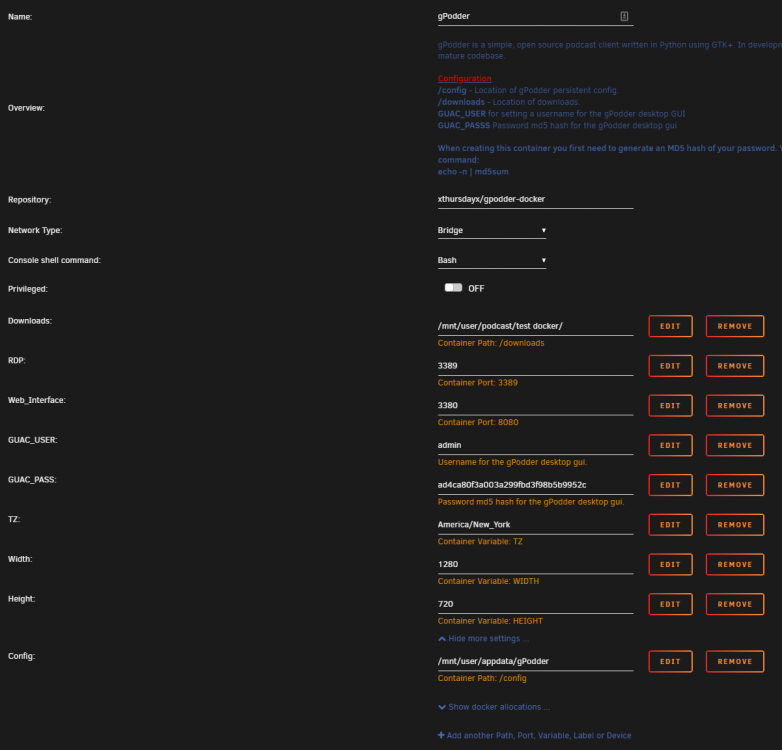Screen dimensions: 782x750
Task: Remove the Downloads path entry
Action: click(735, 326)
